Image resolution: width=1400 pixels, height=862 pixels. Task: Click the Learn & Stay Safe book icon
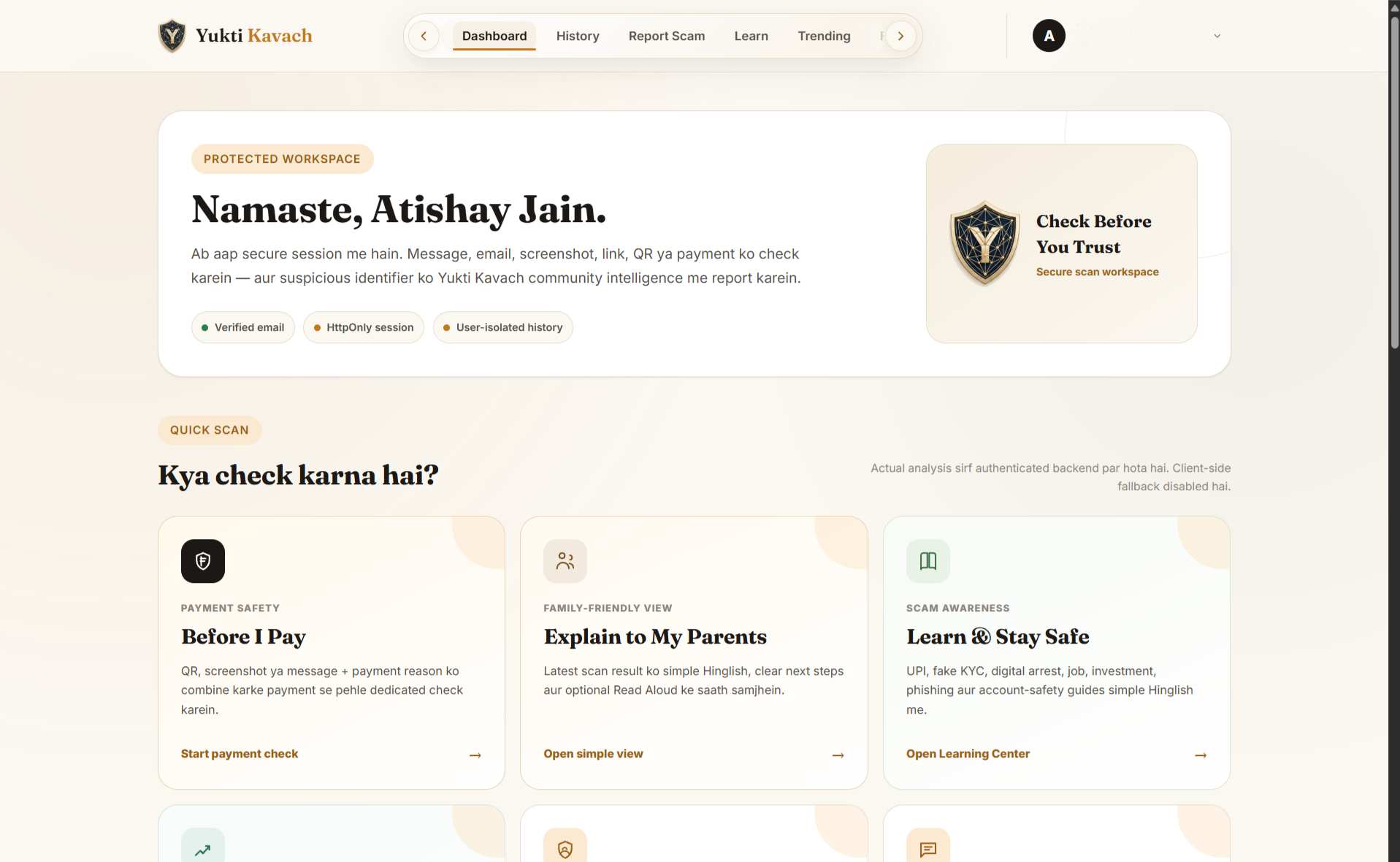coord(928,561)
